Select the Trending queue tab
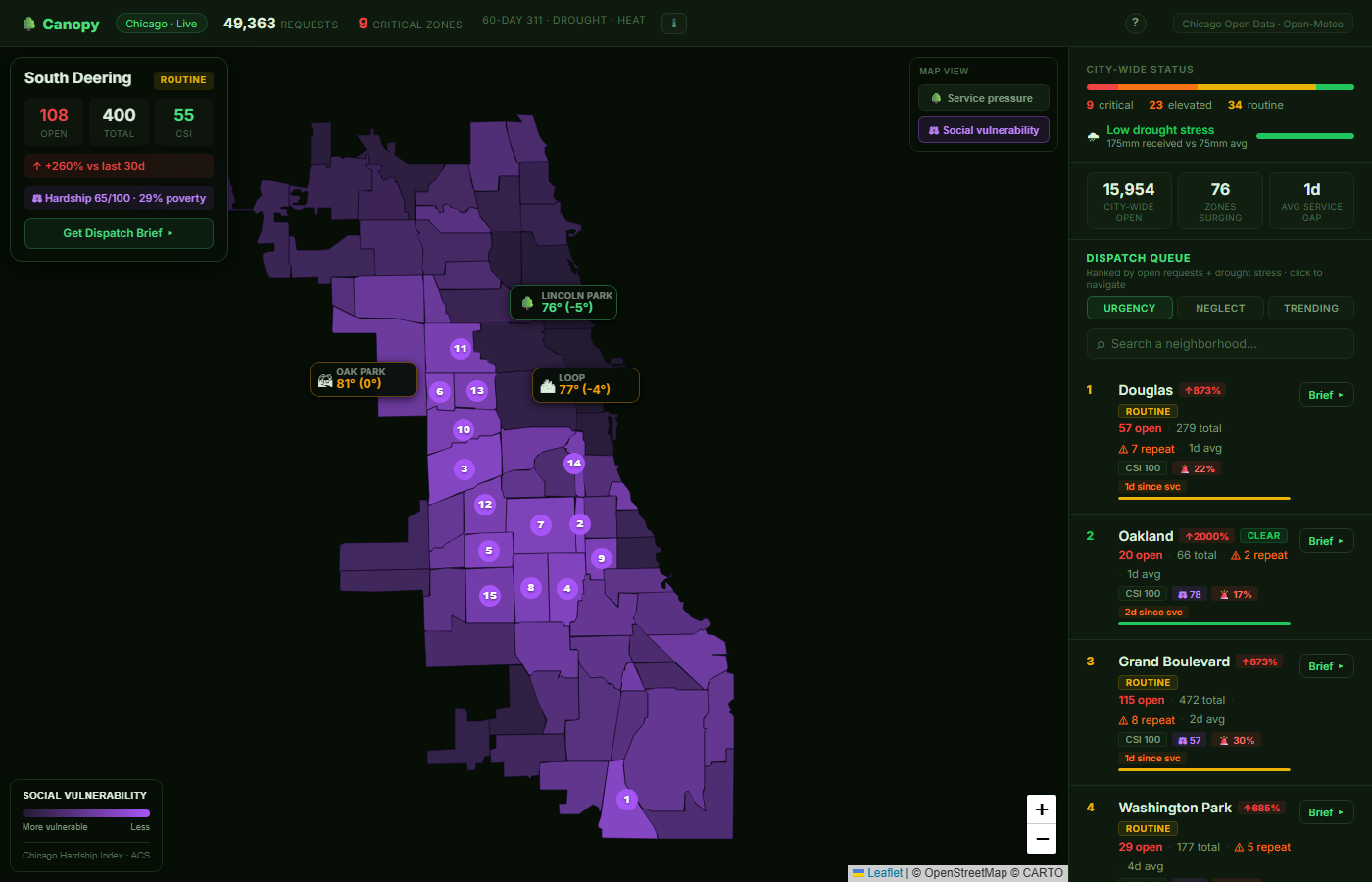 point(1311,308)
